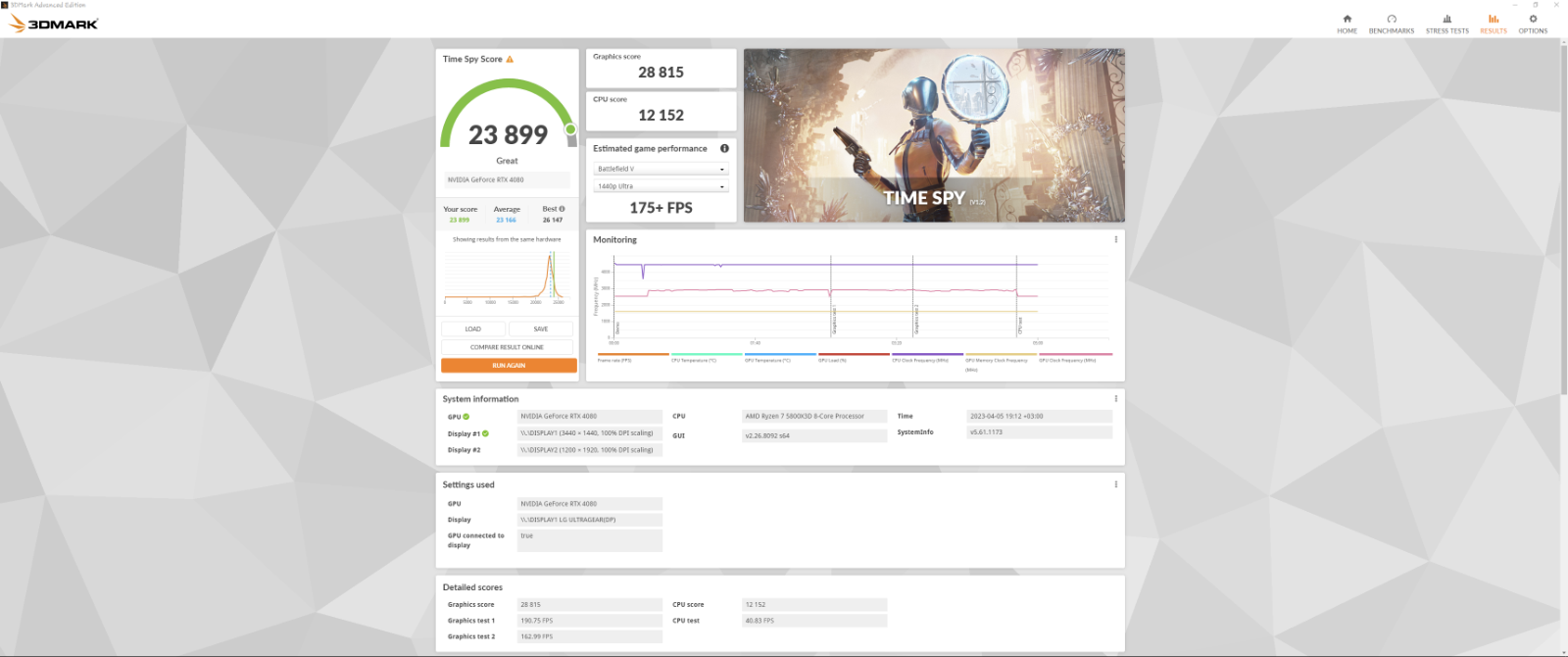Click the GUI version v2.26.8092 s64
Screen dimensions: 1568x657
pyautogui.click(x=814, y=435)
